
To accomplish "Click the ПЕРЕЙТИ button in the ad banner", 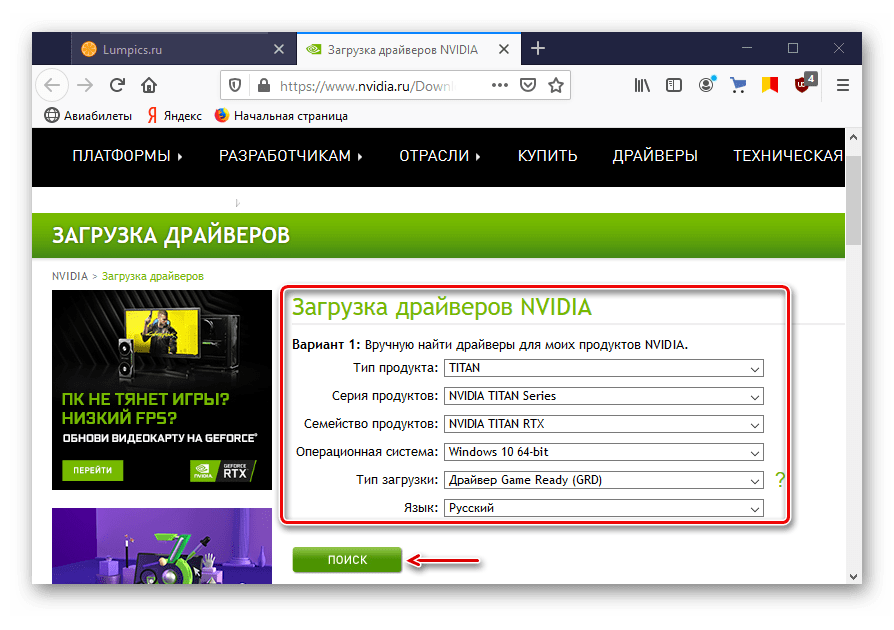I will [x=98, y=470].
